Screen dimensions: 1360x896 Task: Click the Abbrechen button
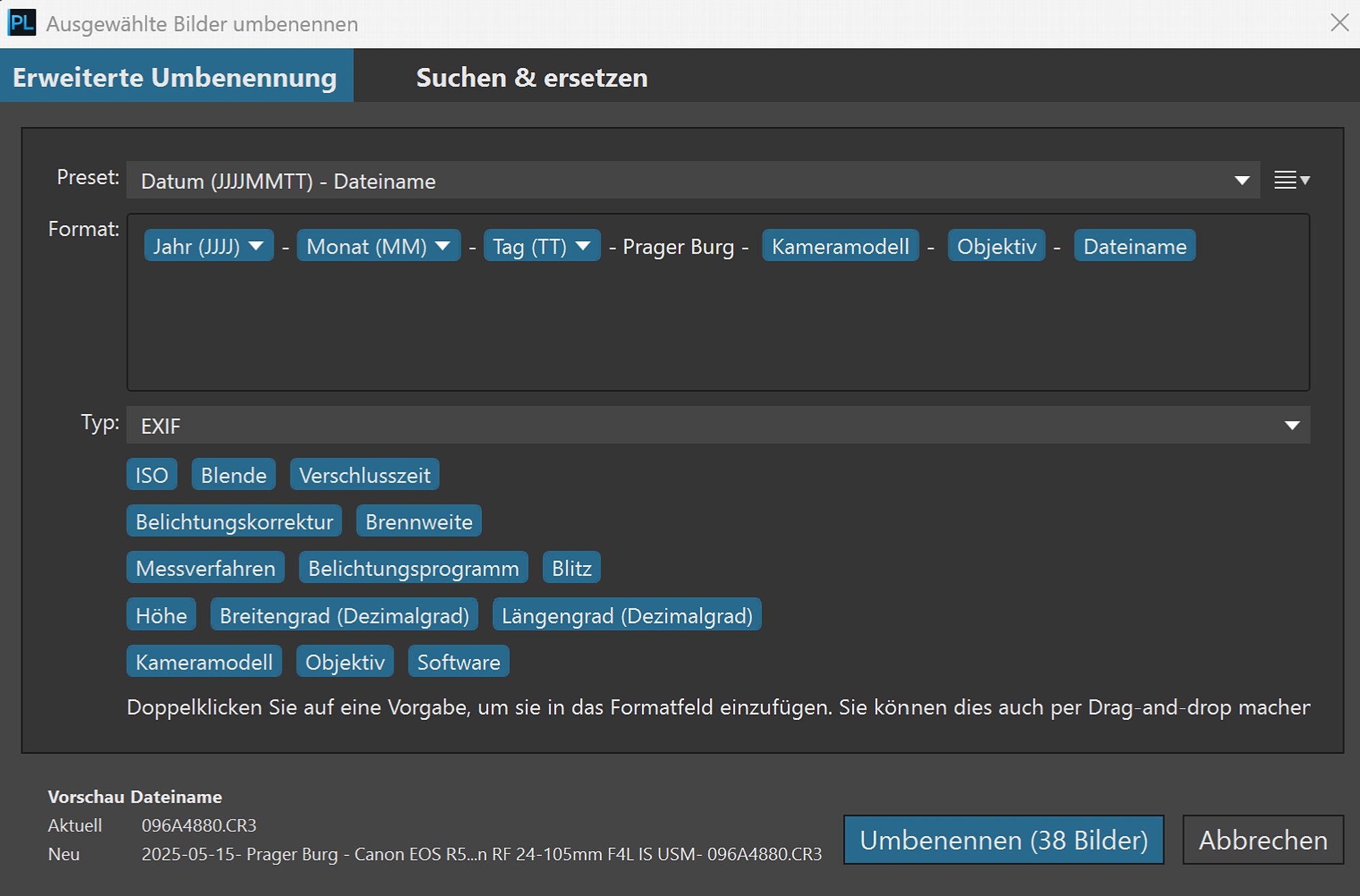[x=1263, y=840]
